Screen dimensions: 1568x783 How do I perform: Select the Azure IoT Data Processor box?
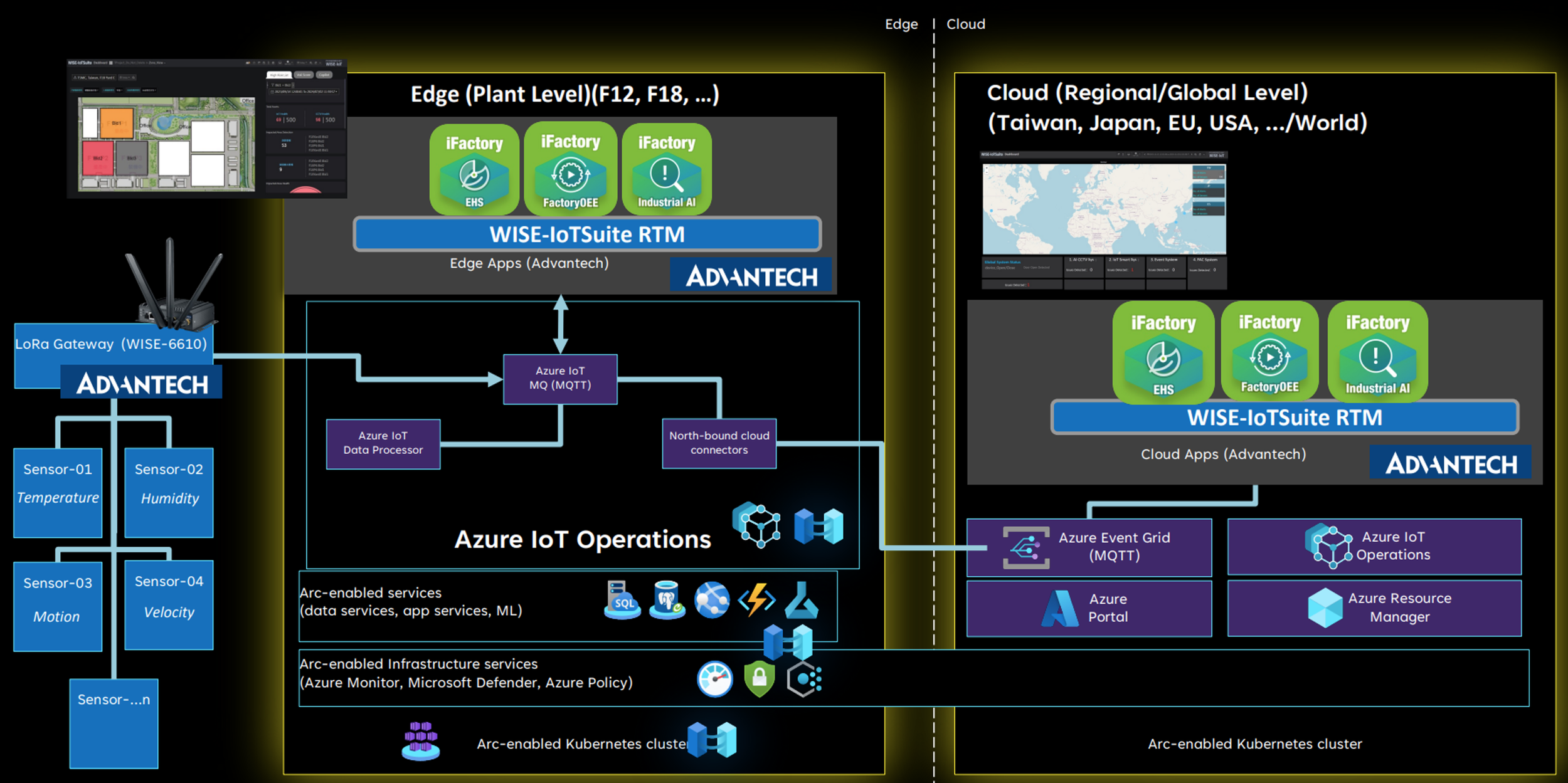tap(383, 443)
